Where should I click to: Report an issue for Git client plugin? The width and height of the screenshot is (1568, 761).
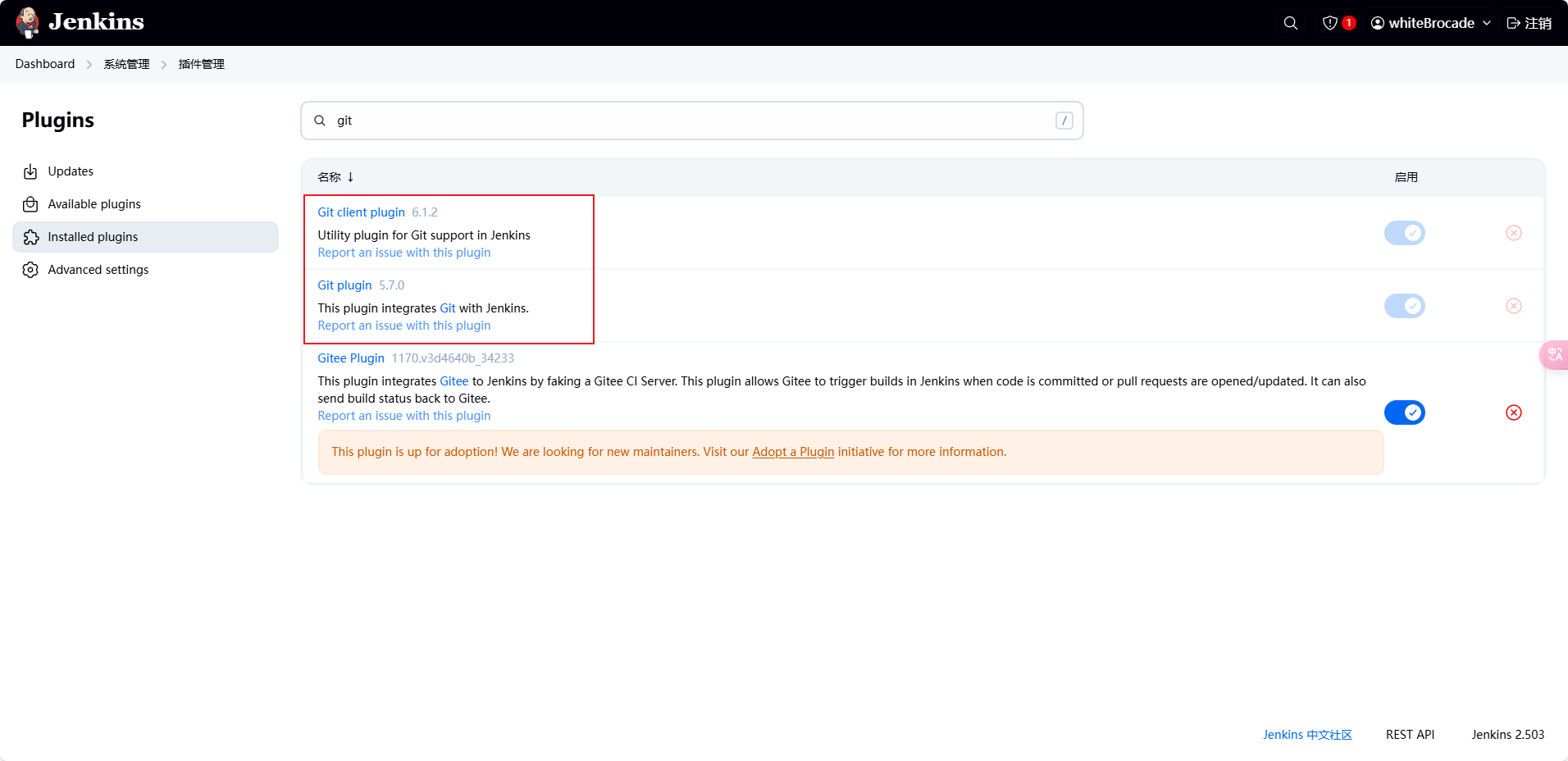click(x=404, y=253)
